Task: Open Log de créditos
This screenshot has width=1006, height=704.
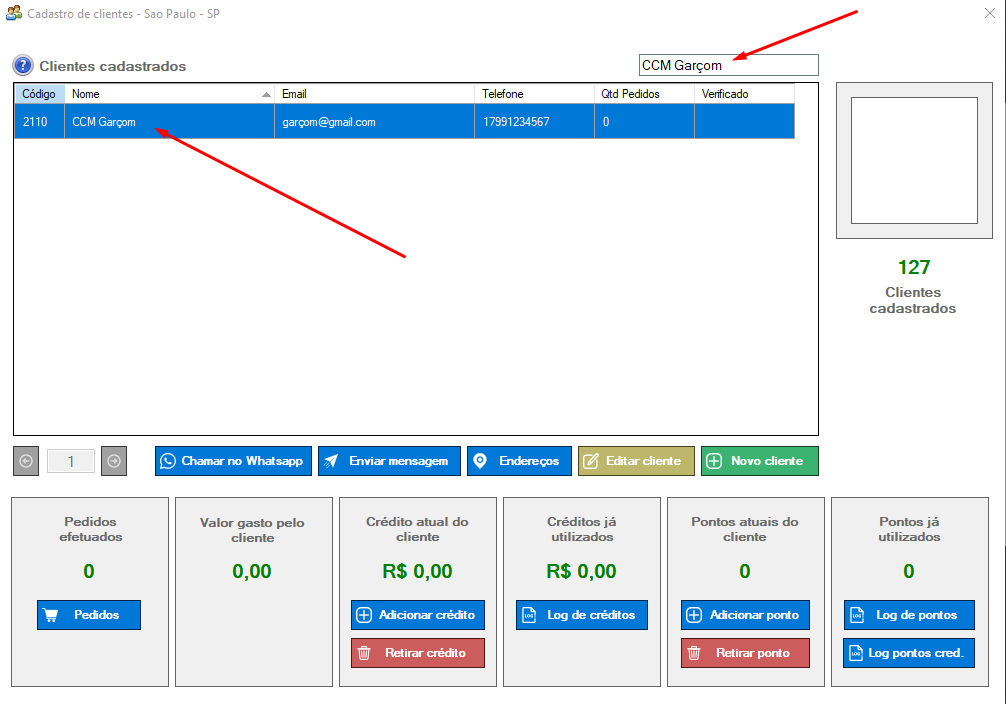Action: (581, 615)
